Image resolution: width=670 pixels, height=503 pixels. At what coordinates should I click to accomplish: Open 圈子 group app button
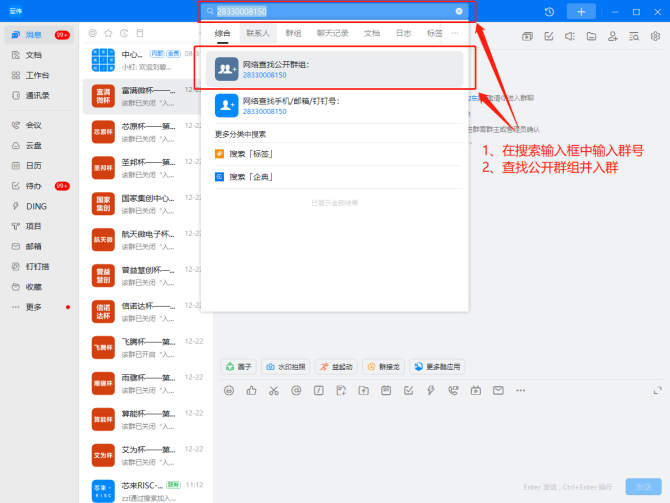pos(238,367)
